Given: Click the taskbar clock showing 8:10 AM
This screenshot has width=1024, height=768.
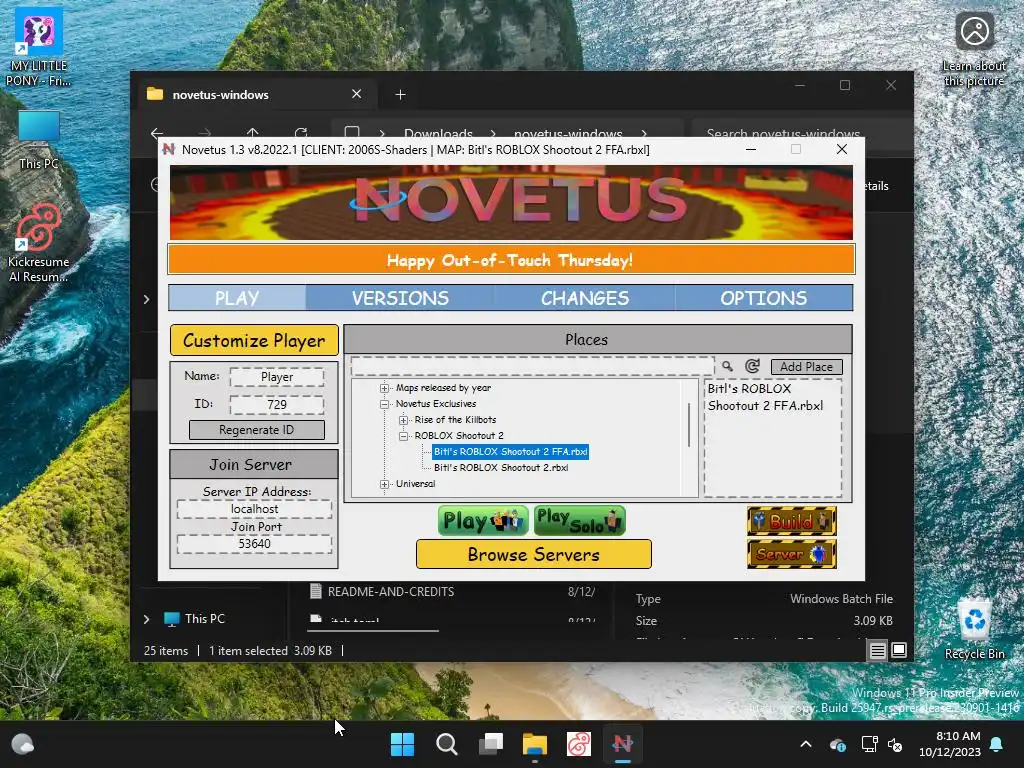Looking at the screenshot, I should [950, 744].
